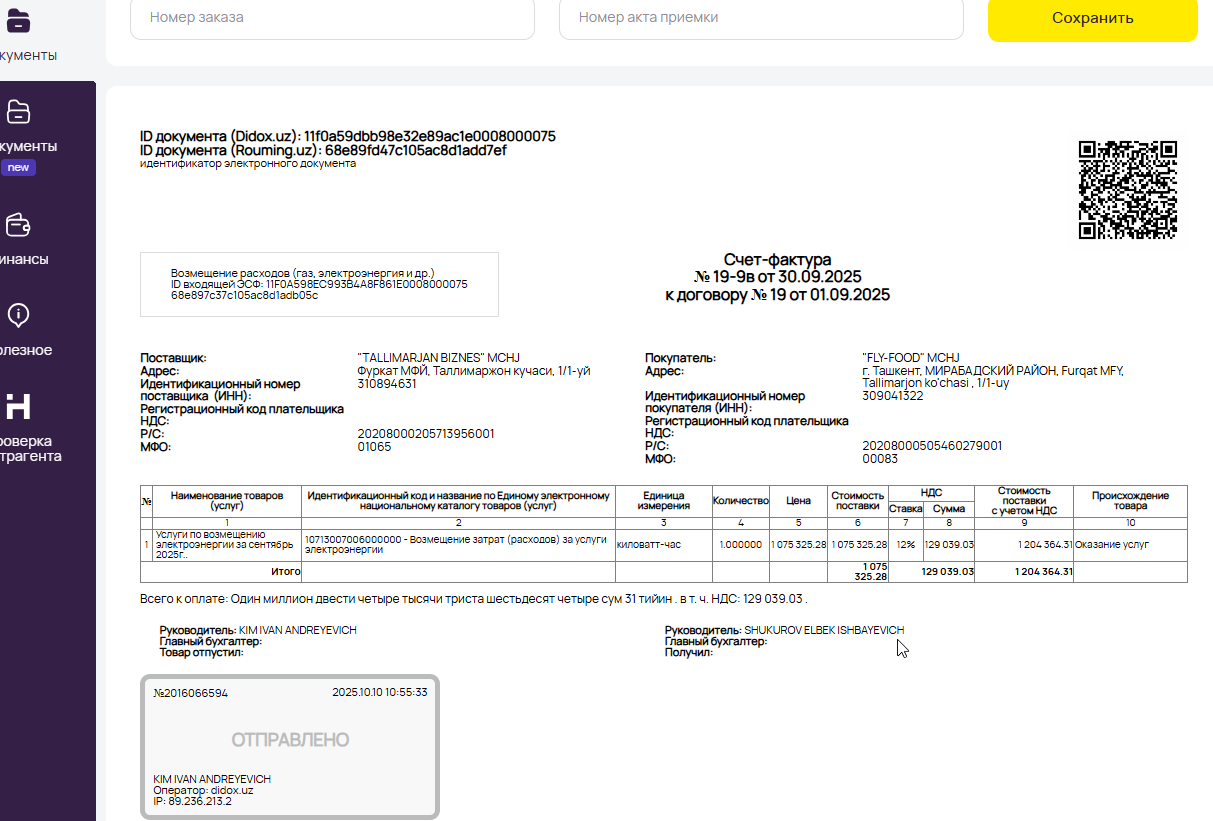Click stamp number №2016066594
The height and width of the screenshot is (821, 1213).
191,693
